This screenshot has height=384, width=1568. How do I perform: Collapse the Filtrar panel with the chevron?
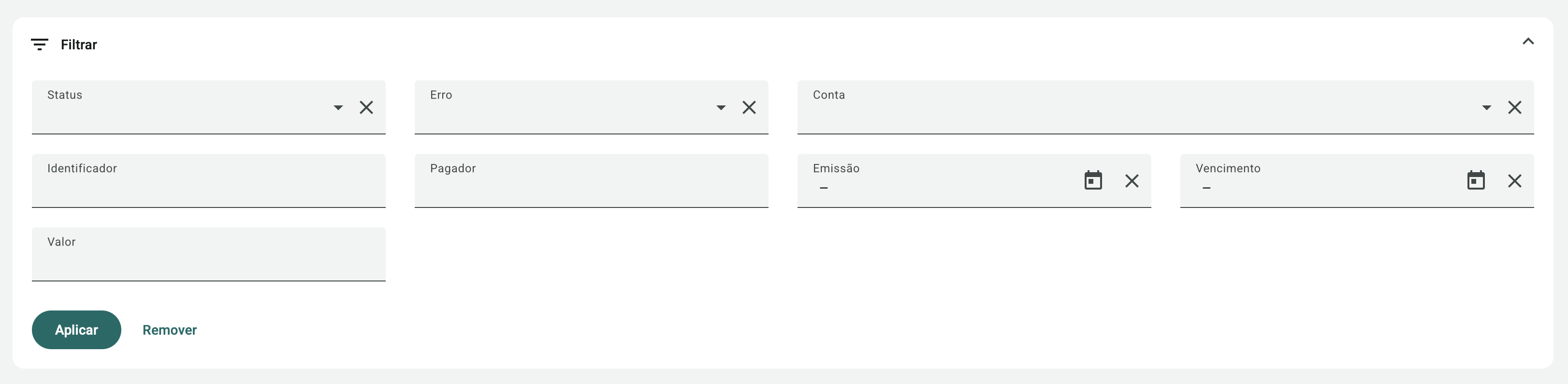click(1528, 42)
